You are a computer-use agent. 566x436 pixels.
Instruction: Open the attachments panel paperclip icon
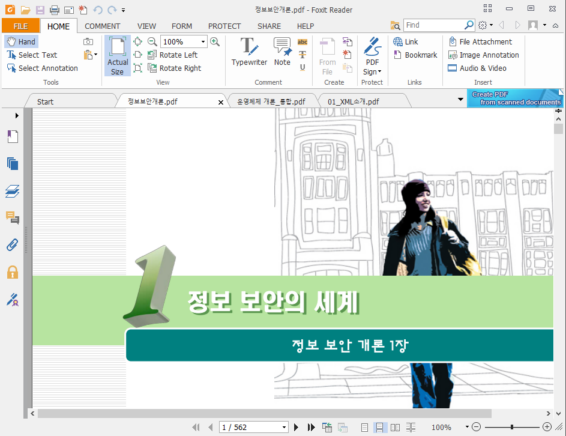(x=12, y=245)
